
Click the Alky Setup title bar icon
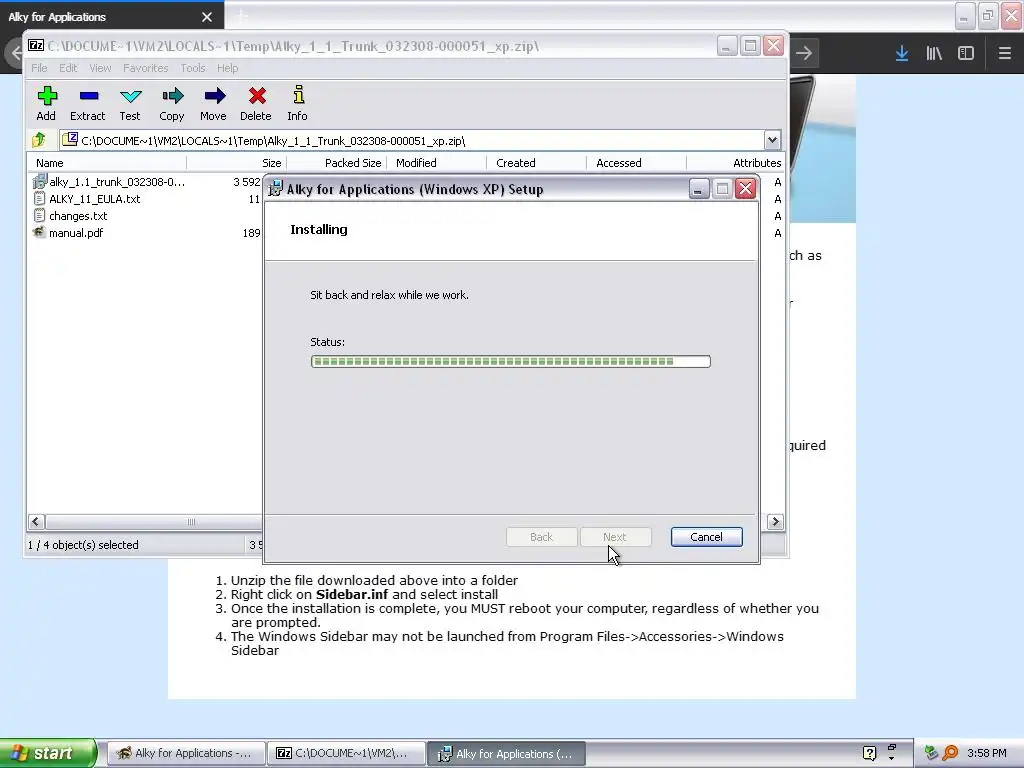pos(276,189)
